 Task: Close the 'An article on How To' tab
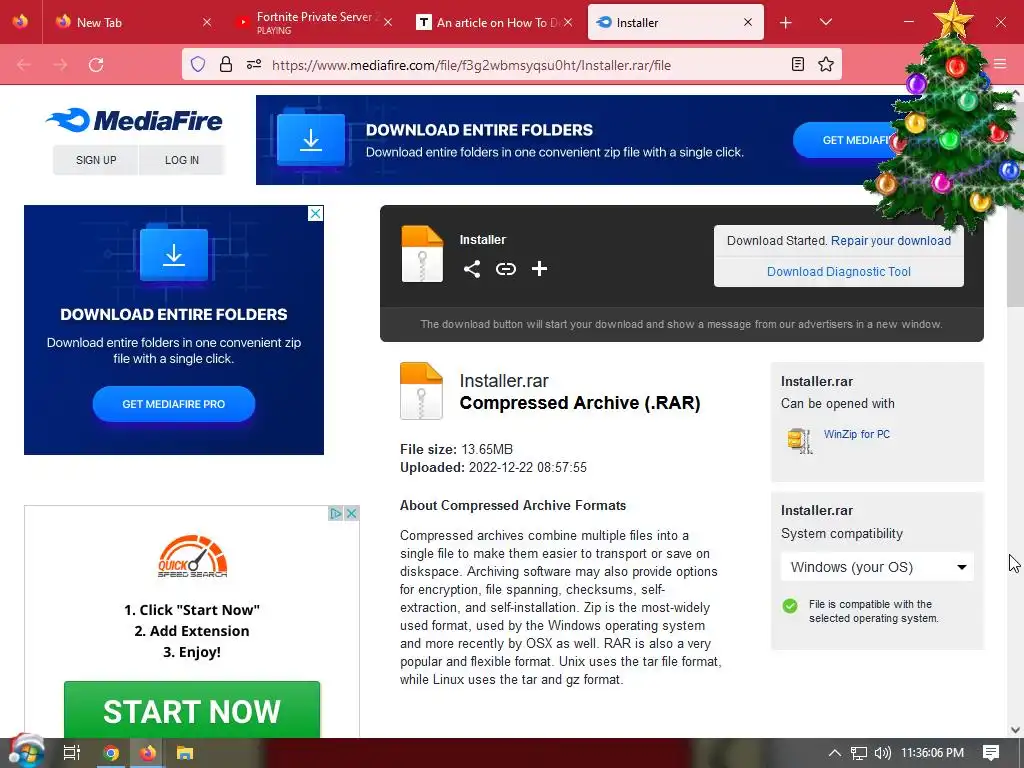[x=568, y=22]
